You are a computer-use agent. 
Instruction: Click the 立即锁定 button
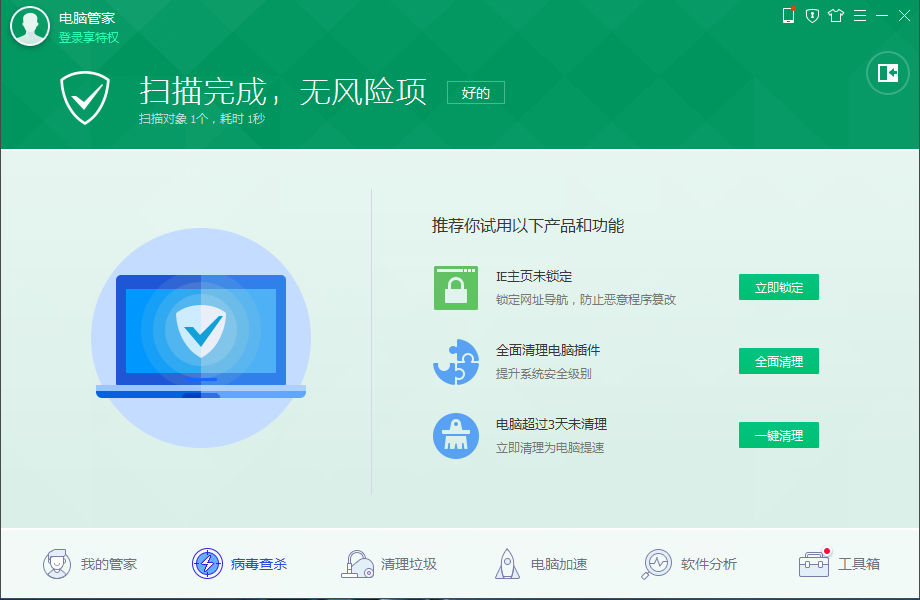pos(778,287)
